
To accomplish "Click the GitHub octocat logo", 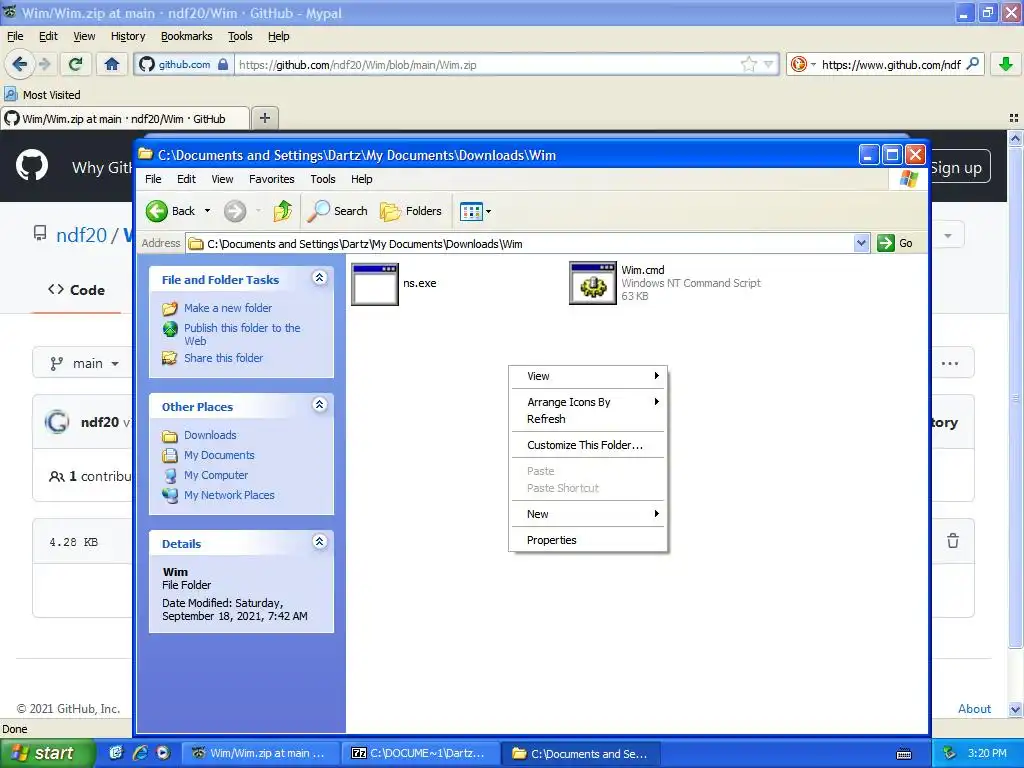I will coord(31,165).
